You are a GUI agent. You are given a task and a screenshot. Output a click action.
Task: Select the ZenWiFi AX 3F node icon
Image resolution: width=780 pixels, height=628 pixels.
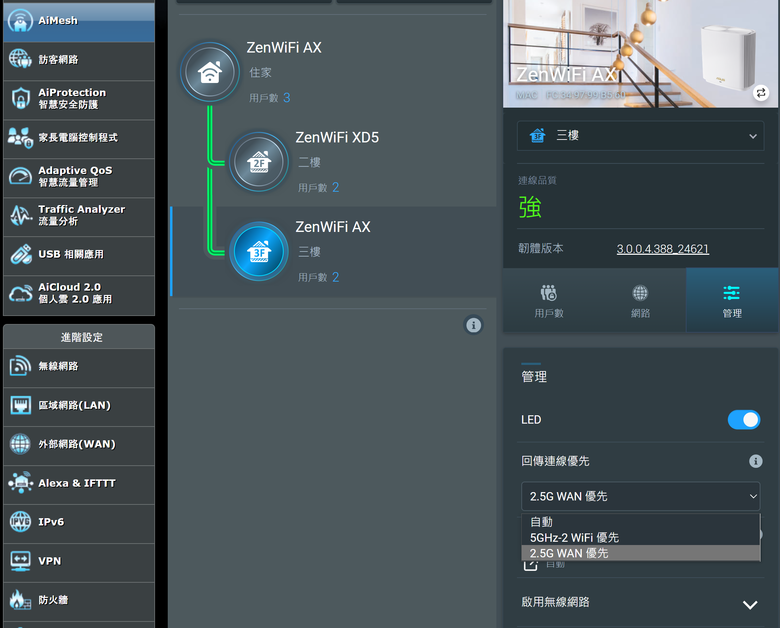click(x=259, y=251)
